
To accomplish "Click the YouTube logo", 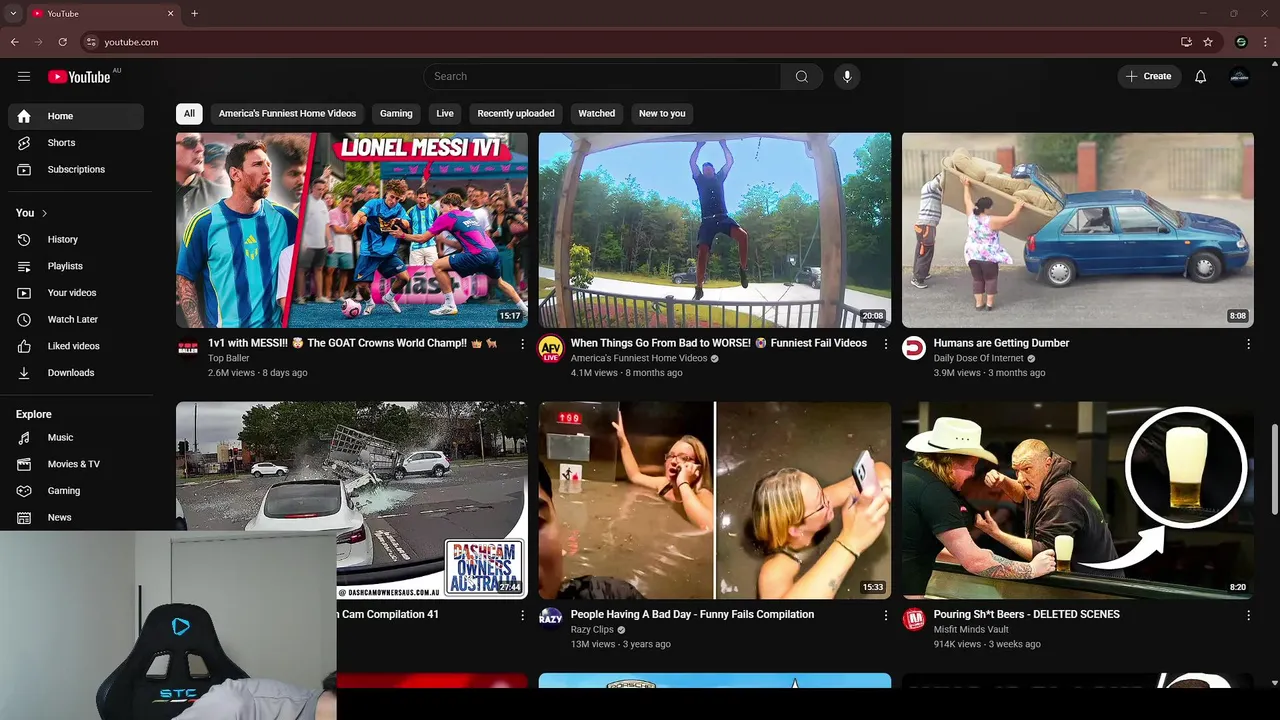I will pyautogui.click(x=80, y=76).
